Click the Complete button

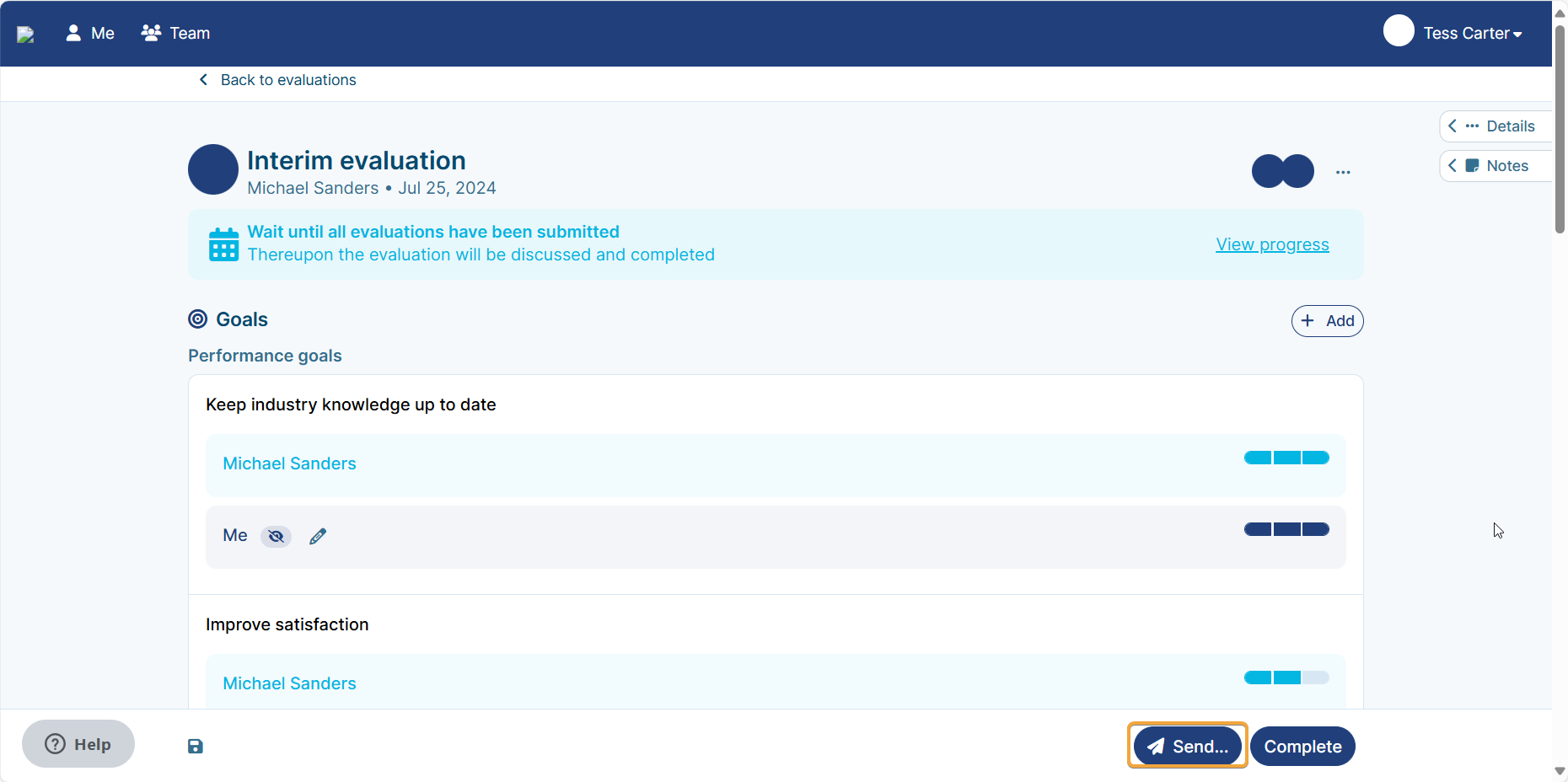[x=1302, y=747]
